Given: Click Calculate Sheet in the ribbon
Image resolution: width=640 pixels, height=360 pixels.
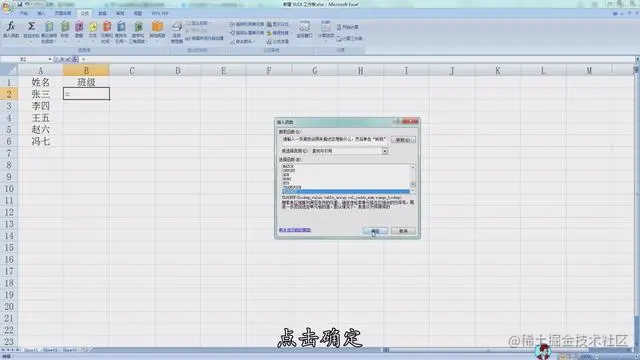Looking at the screenshot, I should coord(349,38).
